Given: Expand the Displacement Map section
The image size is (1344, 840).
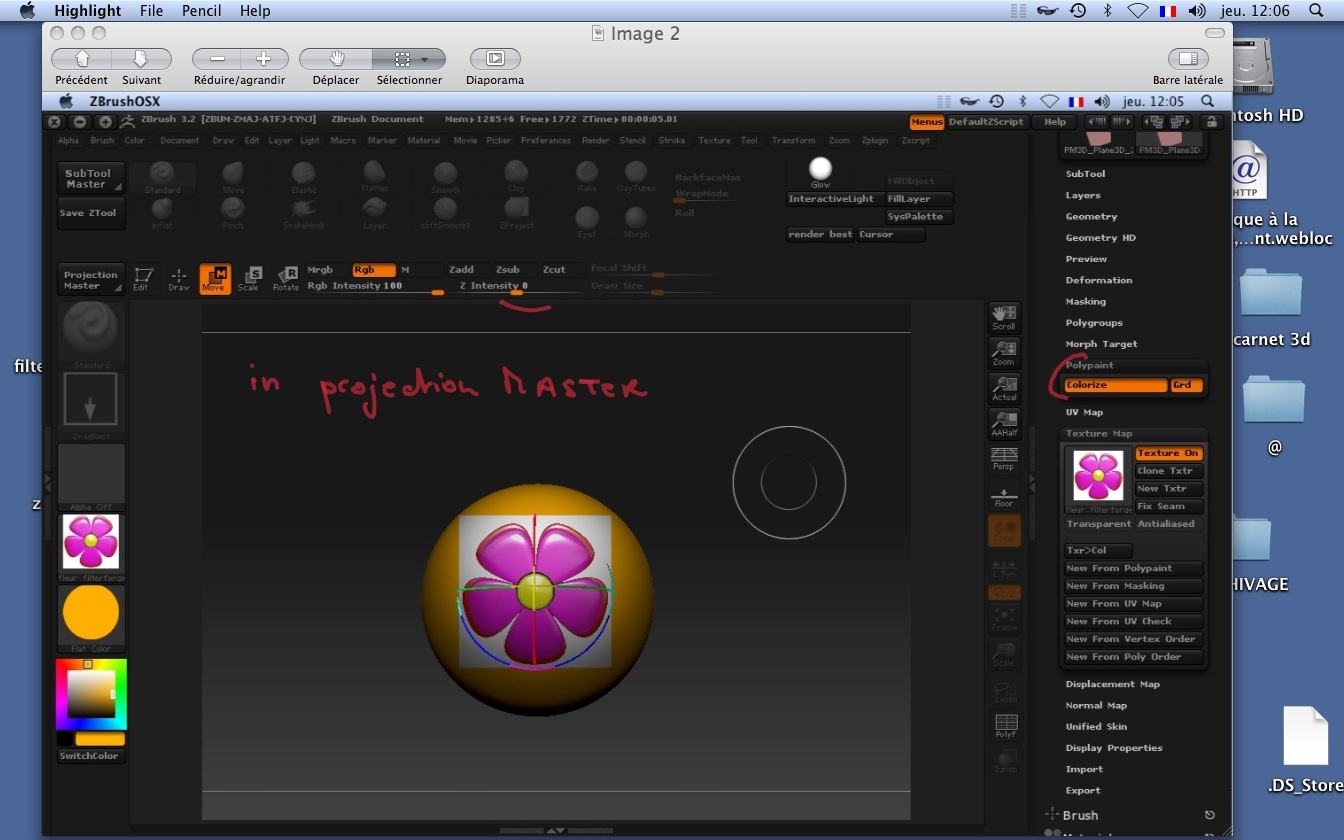Looking at the screenshot, I should pos(1113,684).
